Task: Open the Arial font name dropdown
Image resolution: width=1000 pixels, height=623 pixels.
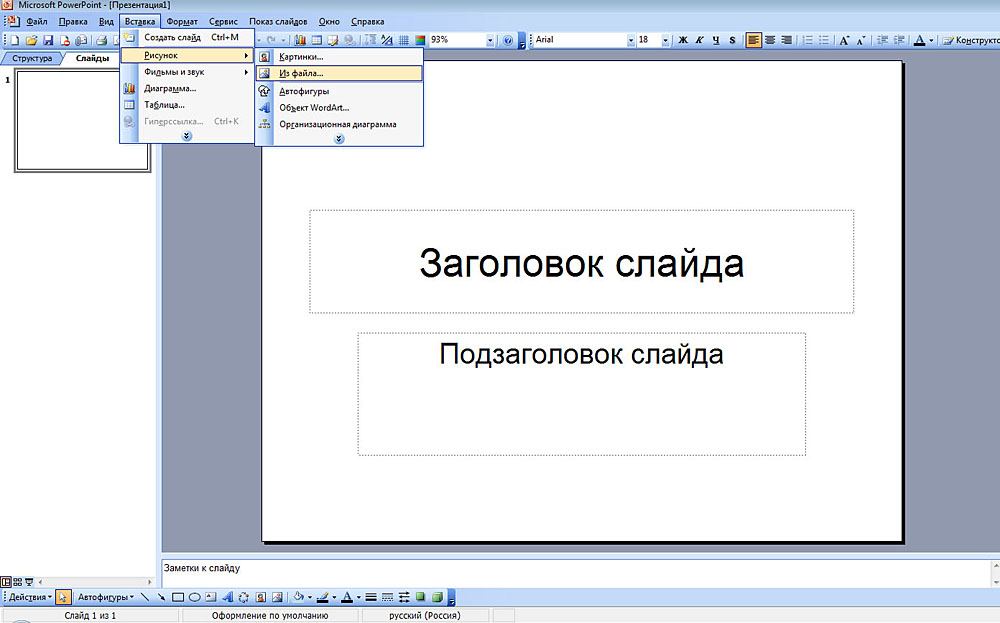Action: [631, 40]
